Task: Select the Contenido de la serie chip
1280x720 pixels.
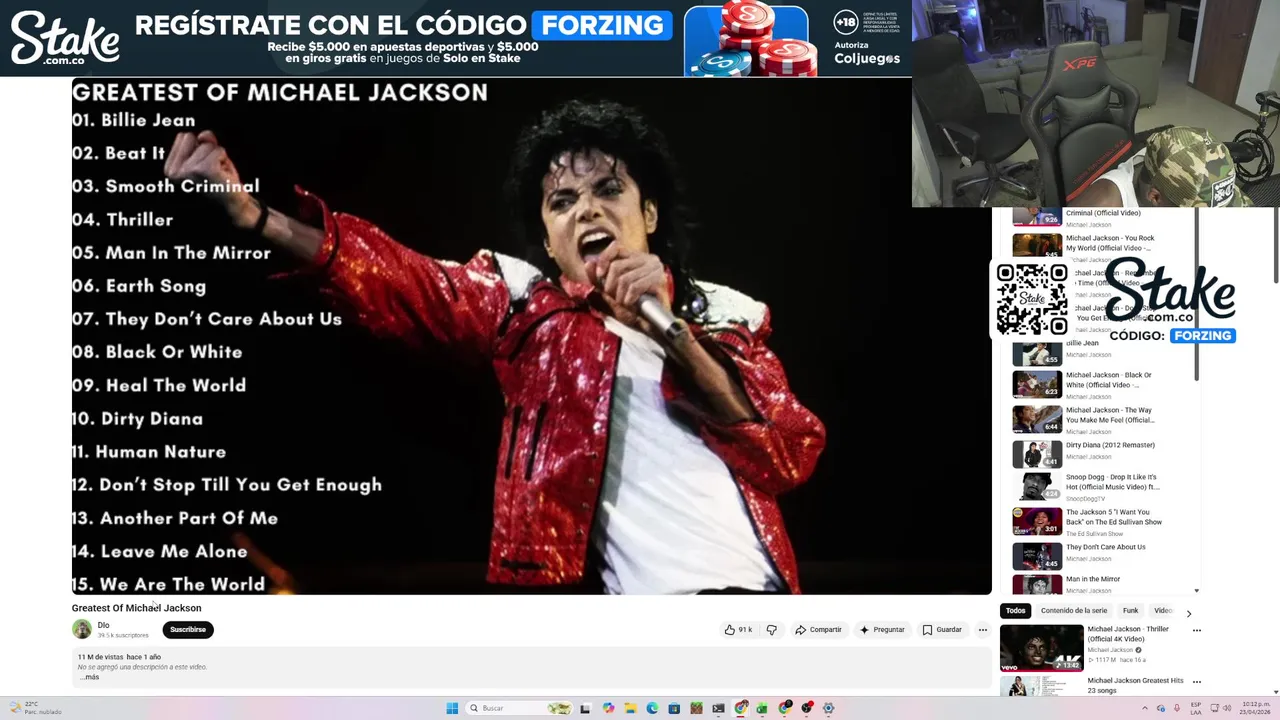Action: pyautogui.click(x=1074, y=611)
